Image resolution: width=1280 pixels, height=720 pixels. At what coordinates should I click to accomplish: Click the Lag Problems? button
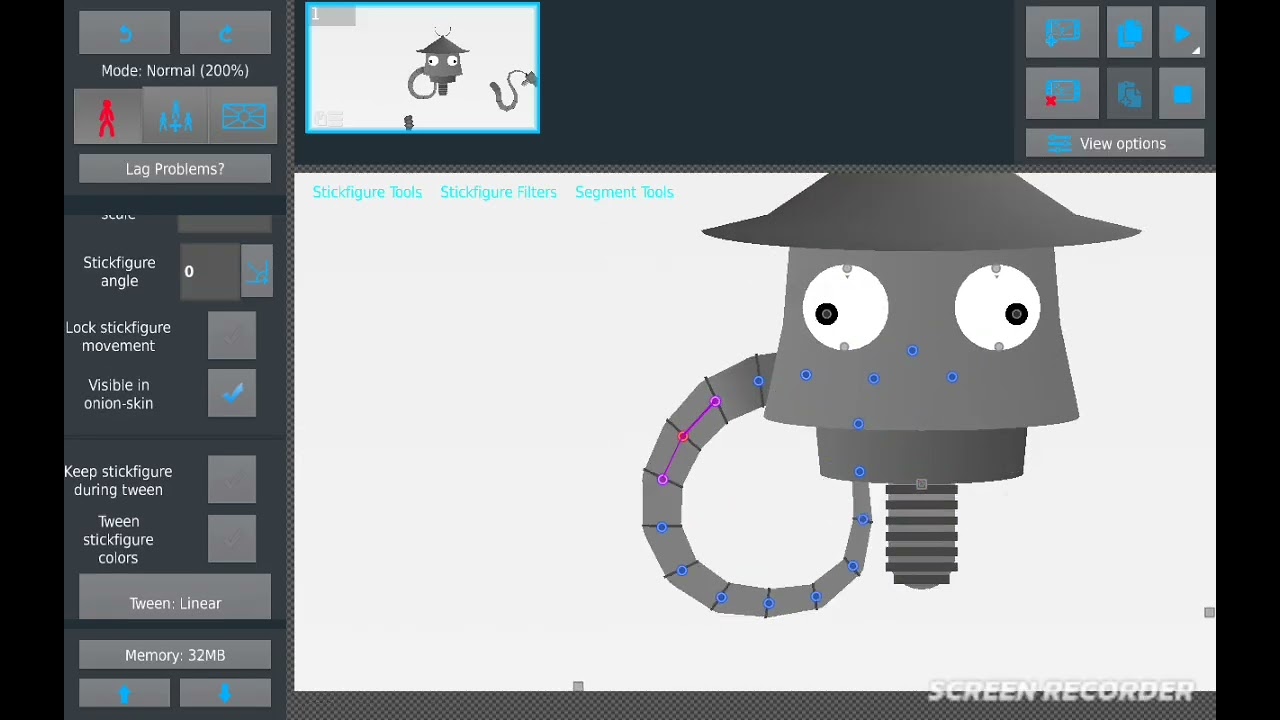175,169
